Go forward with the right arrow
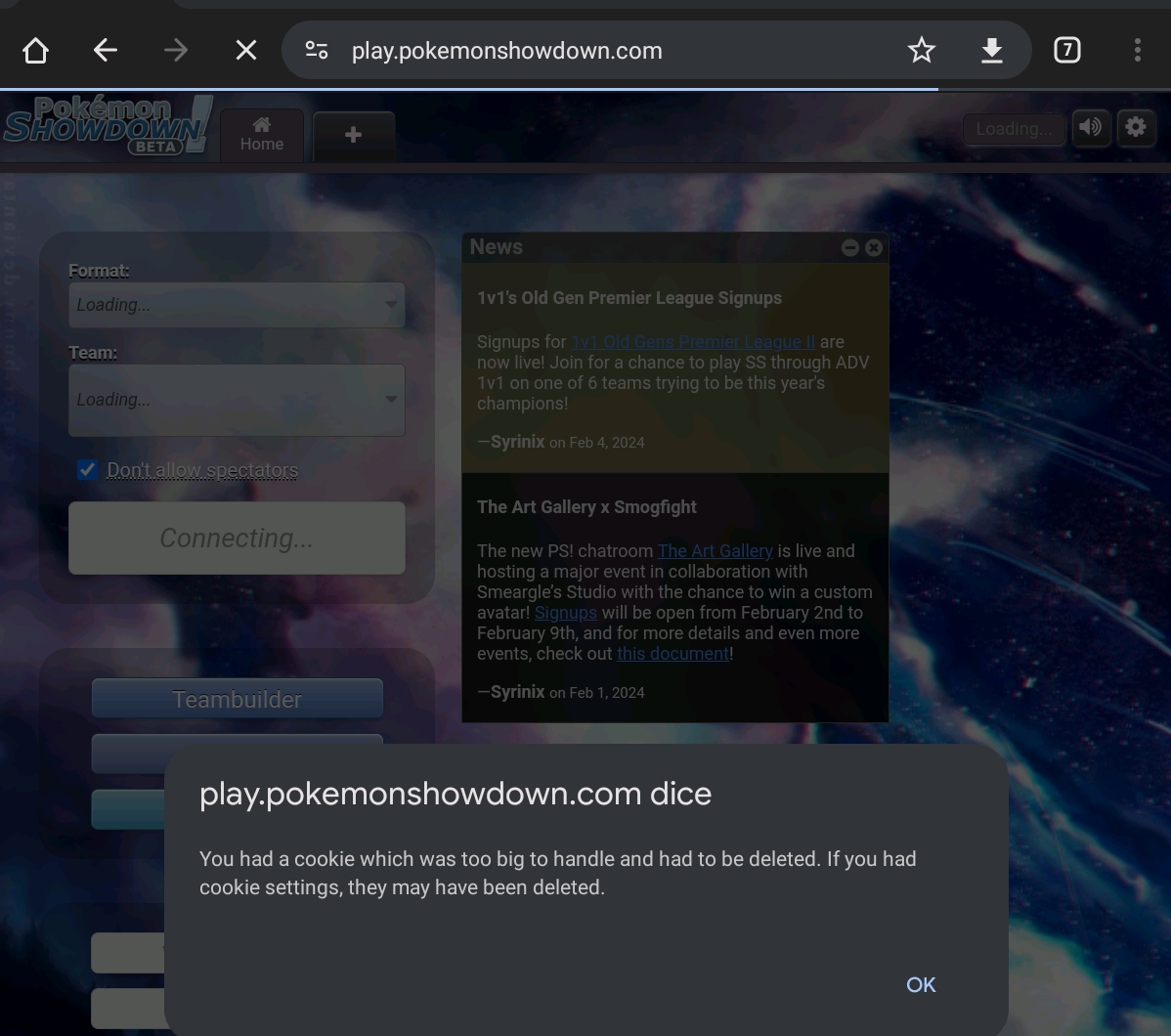Viewport: 1171px width, 1036px height. pos(176,51)
